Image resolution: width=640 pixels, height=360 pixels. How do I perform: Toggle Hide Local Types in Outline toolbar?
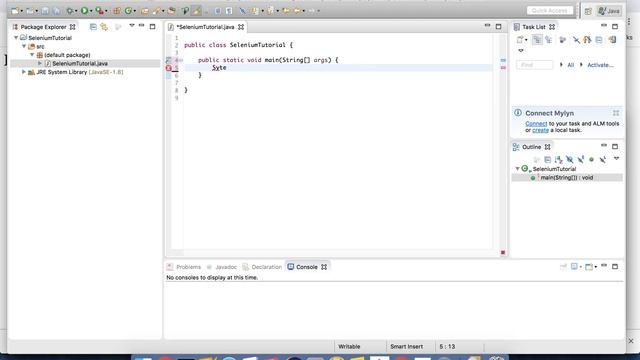click(602, 160)
